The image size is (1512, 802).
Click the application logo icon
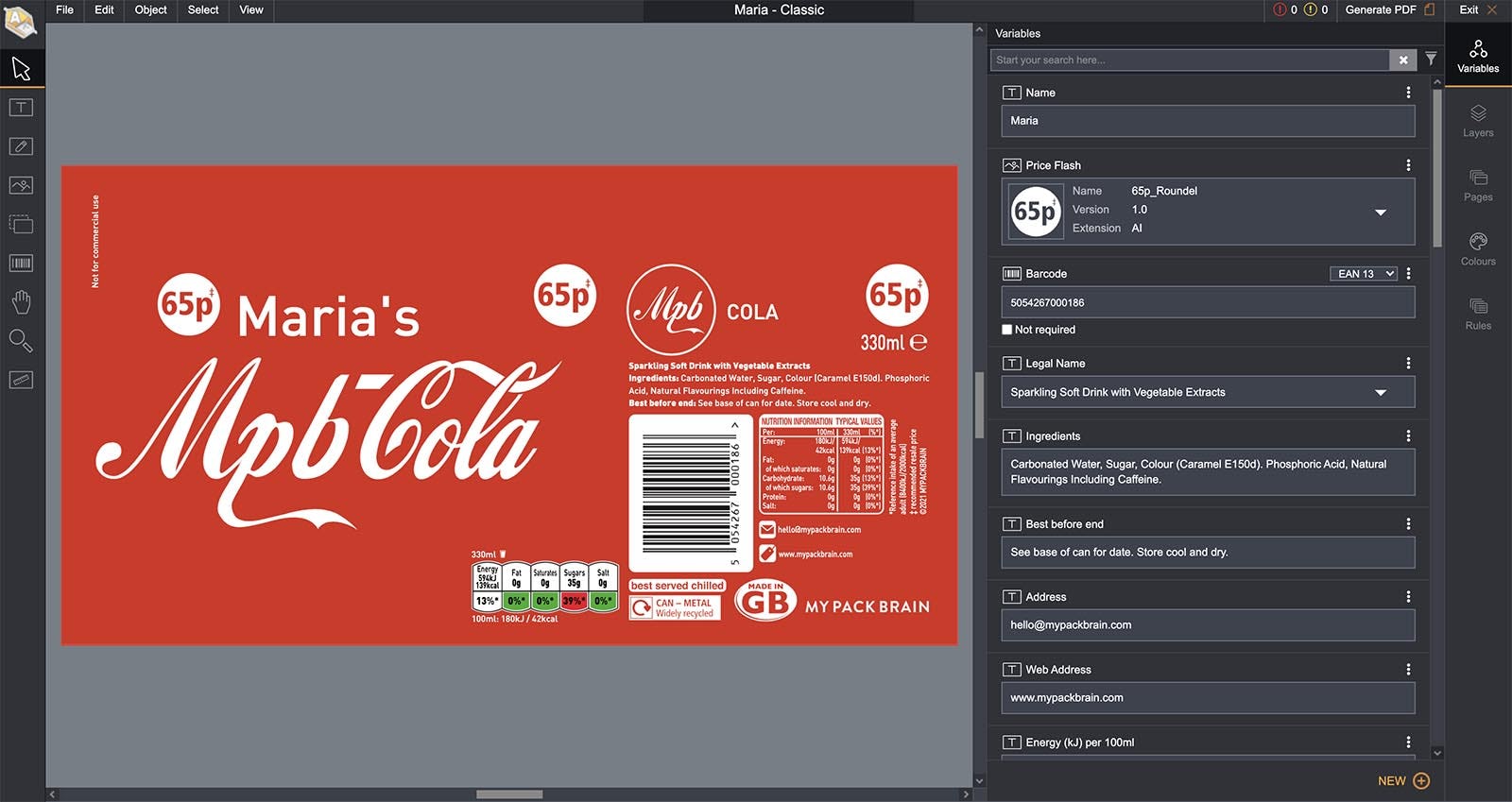(x=20, y=22)
